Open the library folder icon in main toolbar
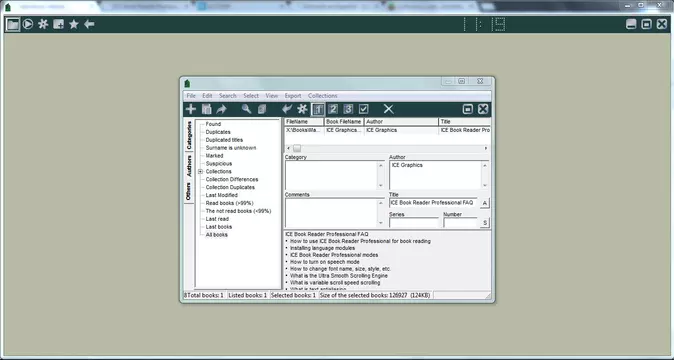 12,24
